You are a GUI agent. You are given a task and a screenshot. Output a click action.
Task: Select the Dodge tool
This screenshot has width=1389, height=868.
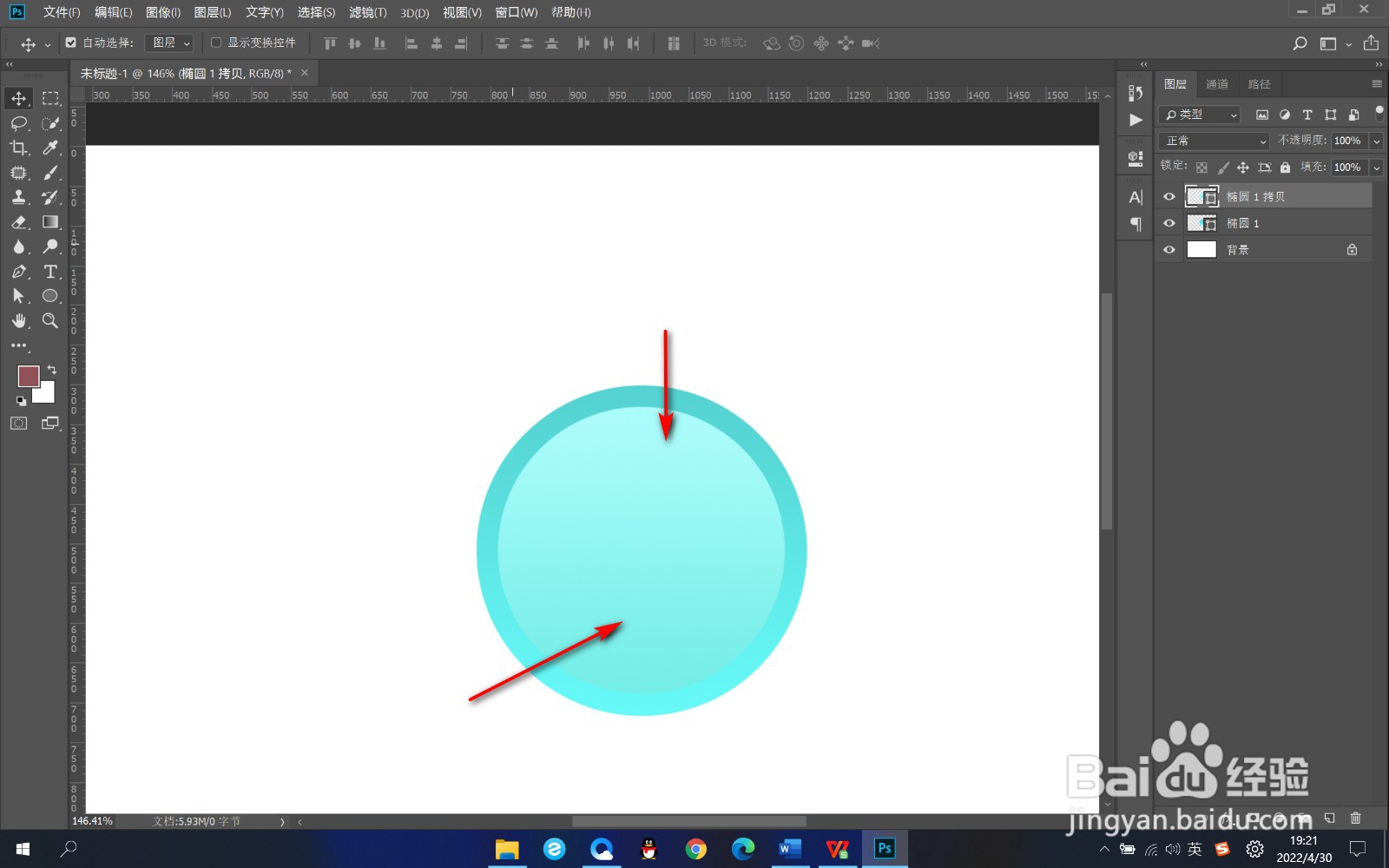click(x=50, y=247)
